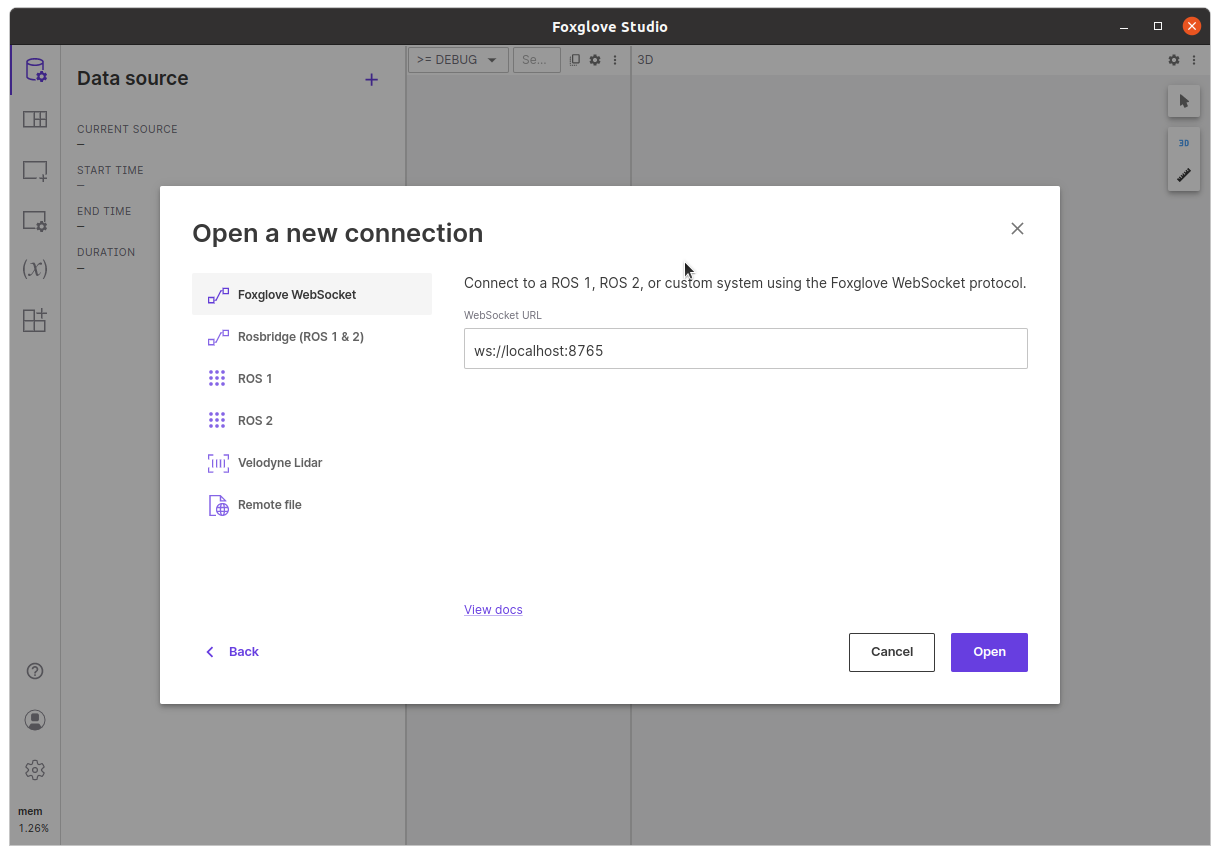The height and width of the screenshot is (855, 1220).
Task: Click the copy icon in log panel toolbar
Action: 575,60
